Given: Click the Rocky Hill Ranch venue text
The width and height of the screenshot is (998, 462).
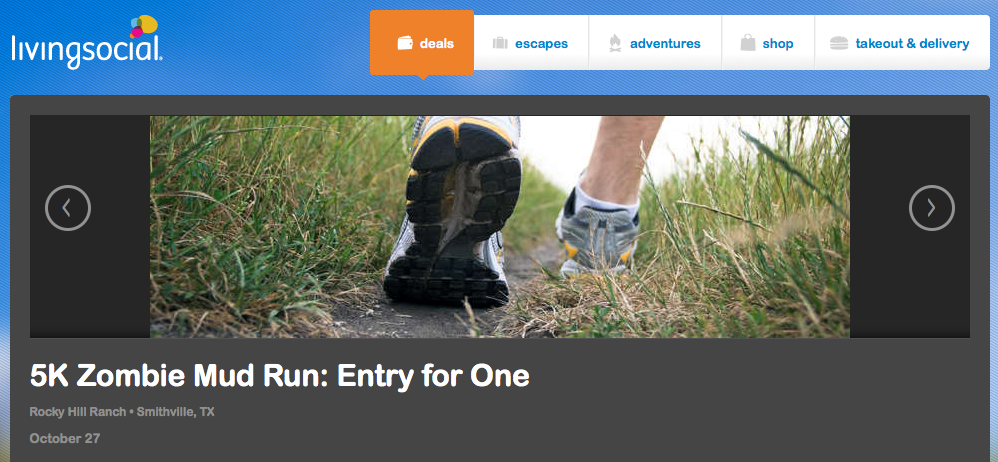Looking at the screenshot, I should 78,412.
